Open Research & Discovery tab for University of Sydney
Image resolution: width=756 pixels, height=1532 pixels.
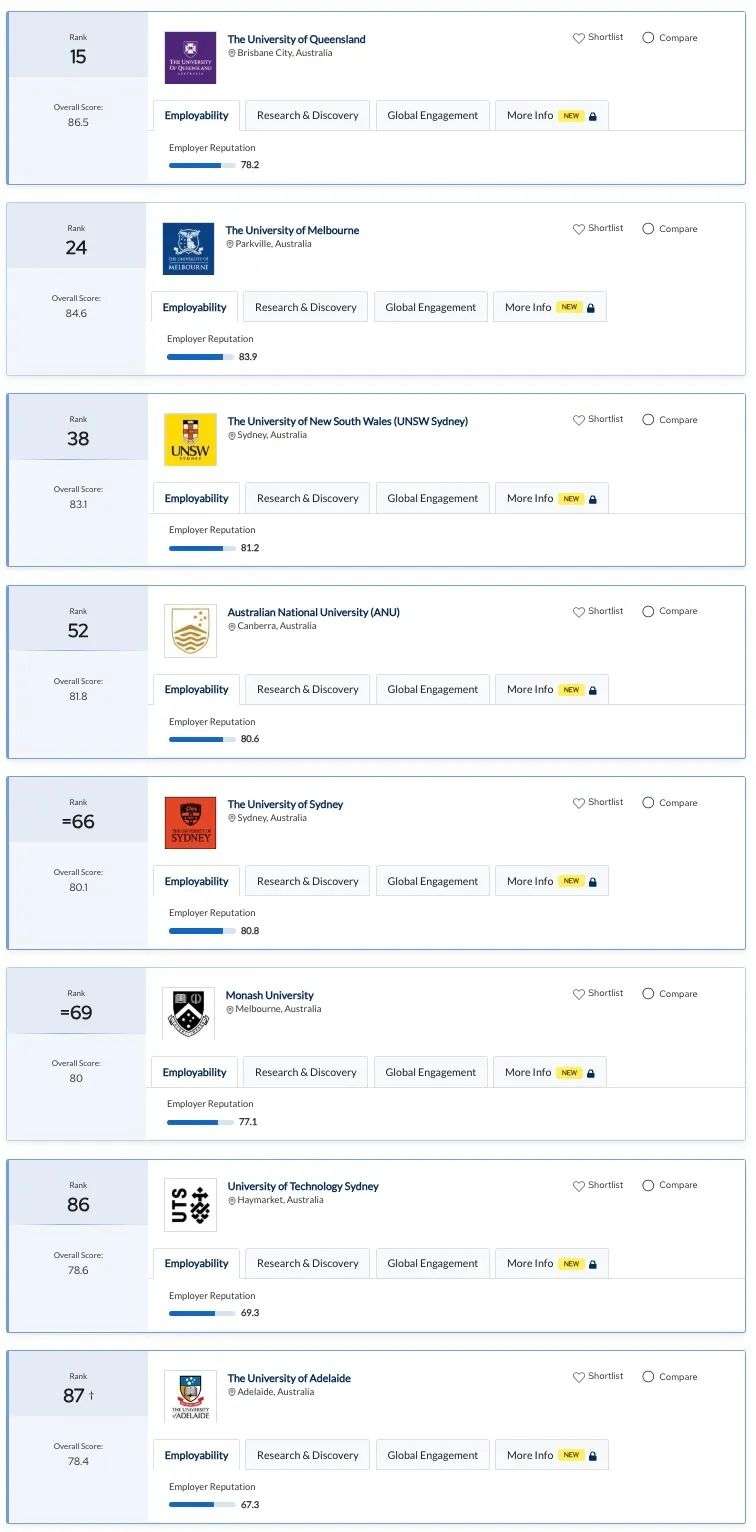(x=308, y=881)
